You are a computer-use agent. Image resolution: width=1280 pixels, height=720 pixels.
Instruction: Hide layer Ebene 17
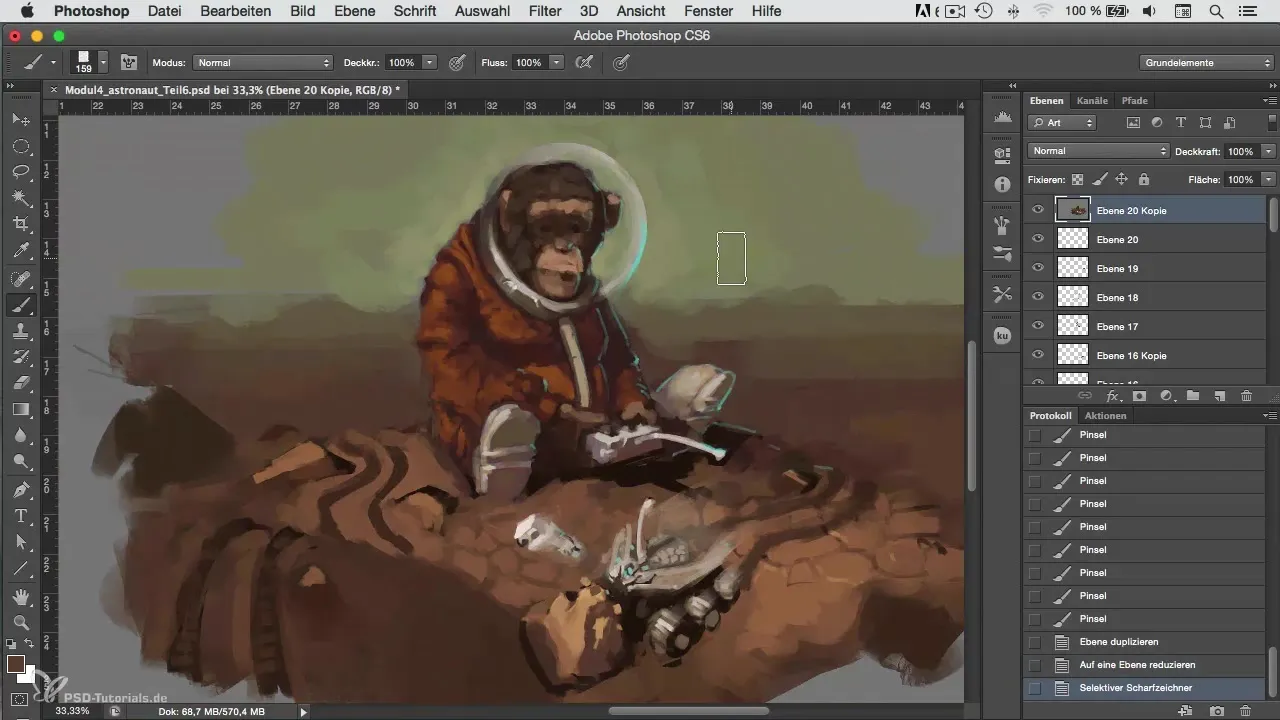[1038, 327]
